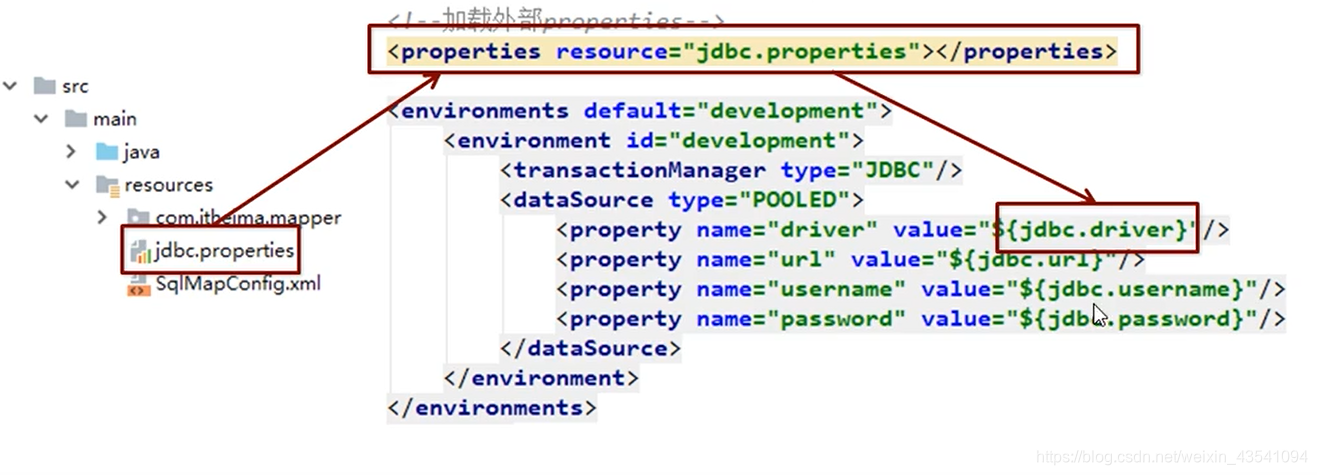
Task: Click the "jdbc.properties" resource attribute value
Action: click(x=808, y=51)
